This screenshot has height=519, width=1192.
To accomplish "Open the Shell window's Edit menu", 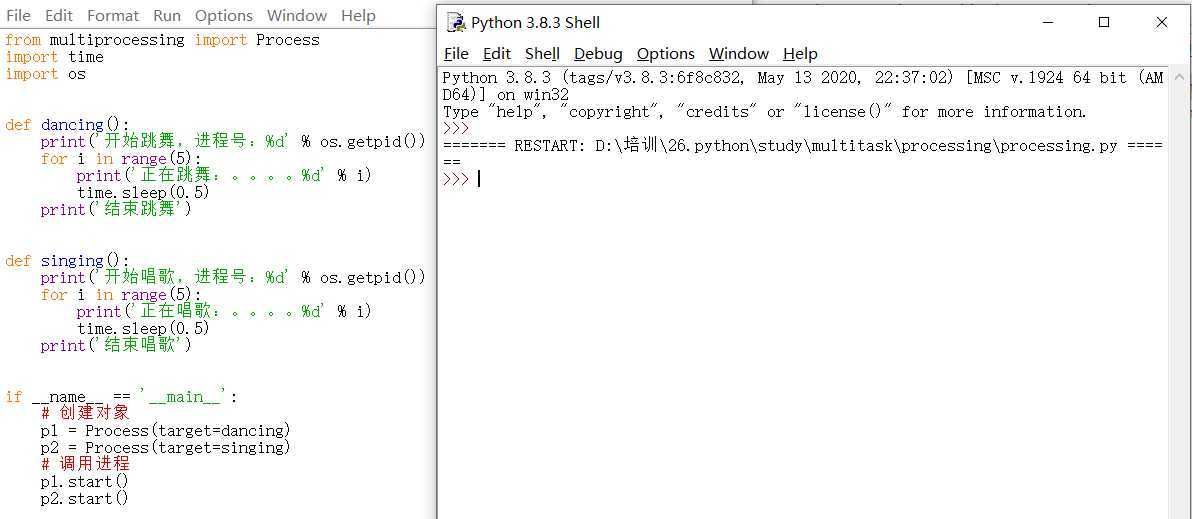I will [496, 54].
